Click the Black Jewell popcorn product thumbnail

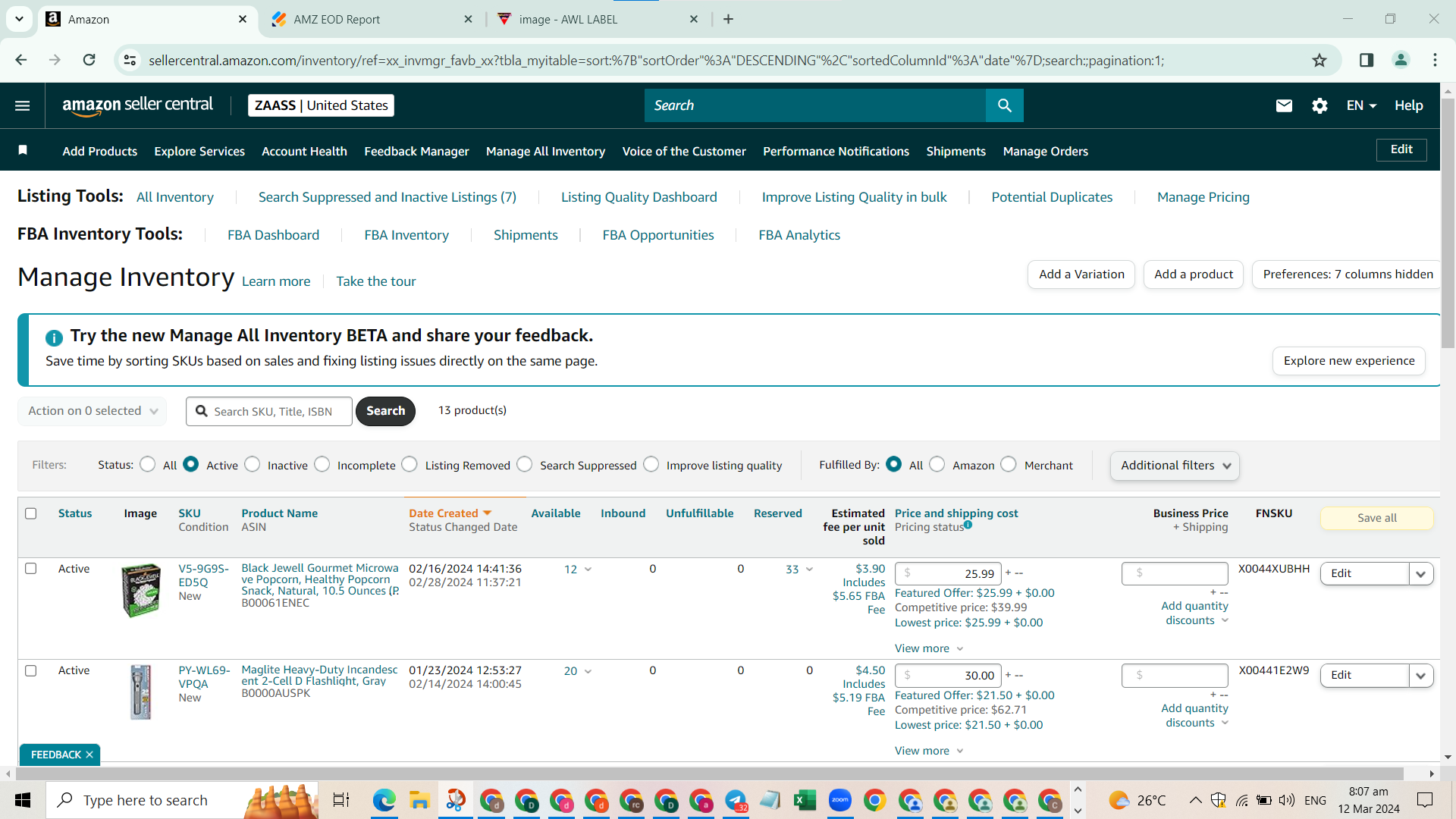pyautogui.click(x=141, y=590)
